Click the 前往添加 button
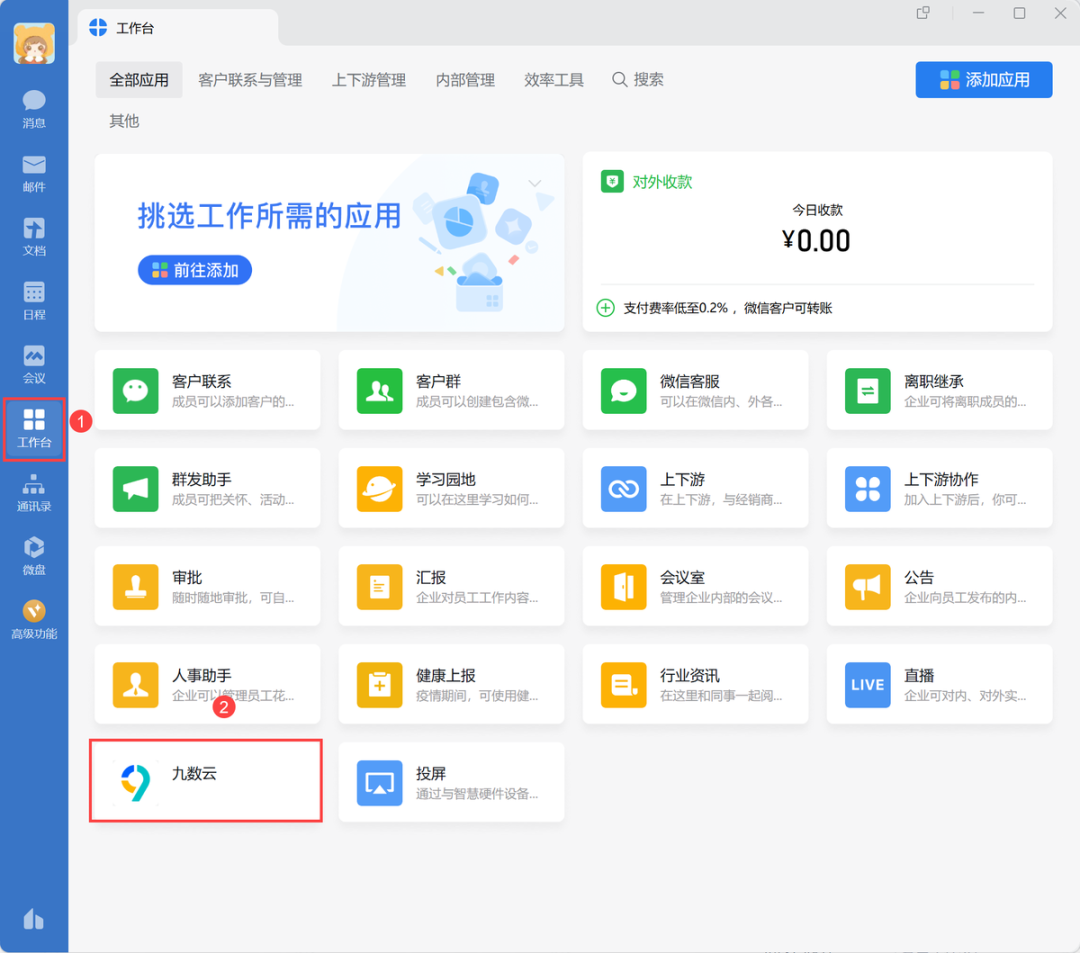Screen dimensions: 1080x953 coord(195,270)
